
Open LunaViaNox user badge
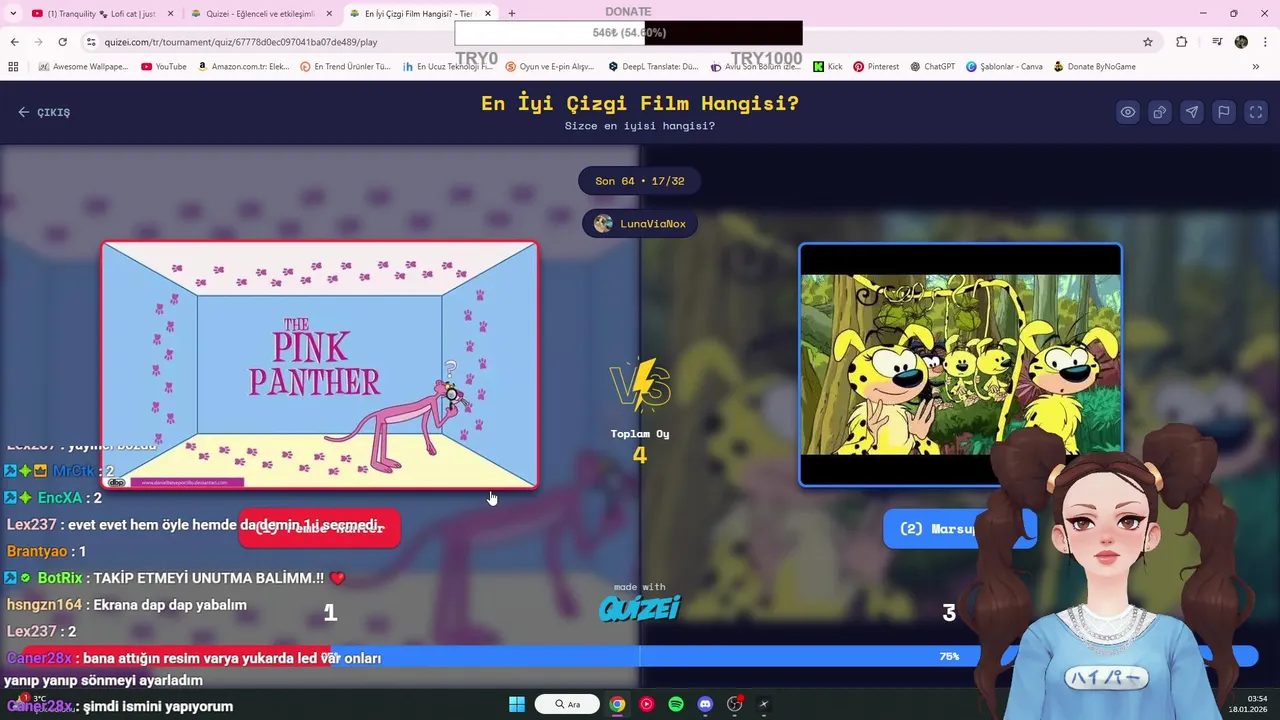coord(640,223)
